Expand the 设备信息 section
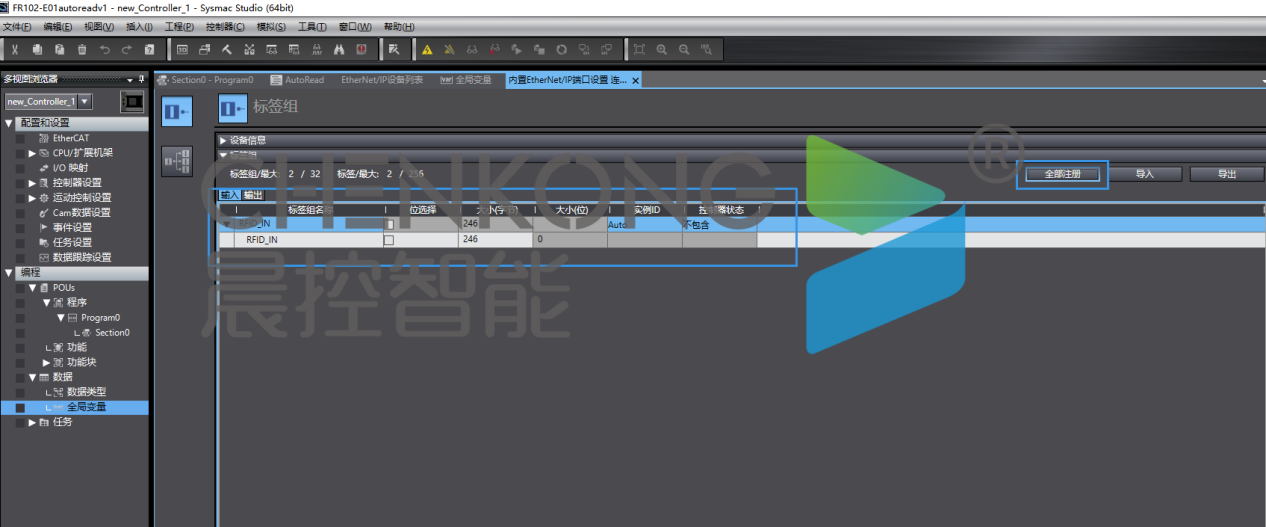 pos(223,141)
